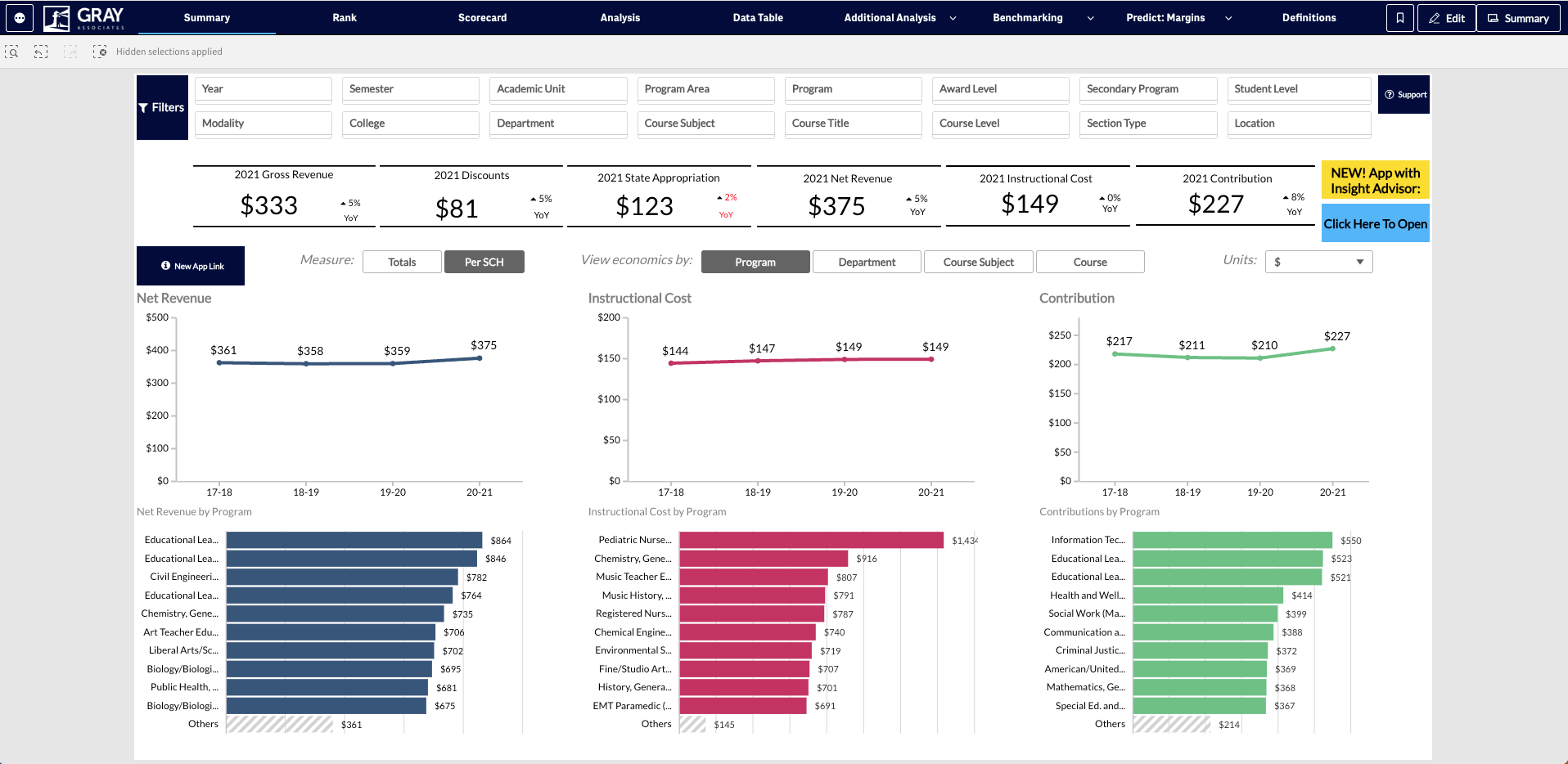The height and width of the screenshot is (764, 1568).
Task: Open the Course Subject filter pane
Action: point(706,124)
